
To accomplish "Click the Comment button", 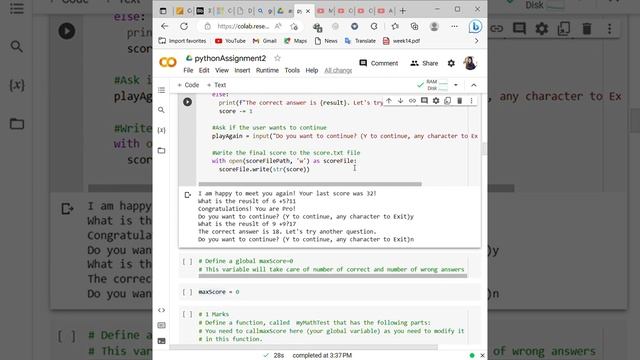I will pyautogui.click(x=378, y=63).
